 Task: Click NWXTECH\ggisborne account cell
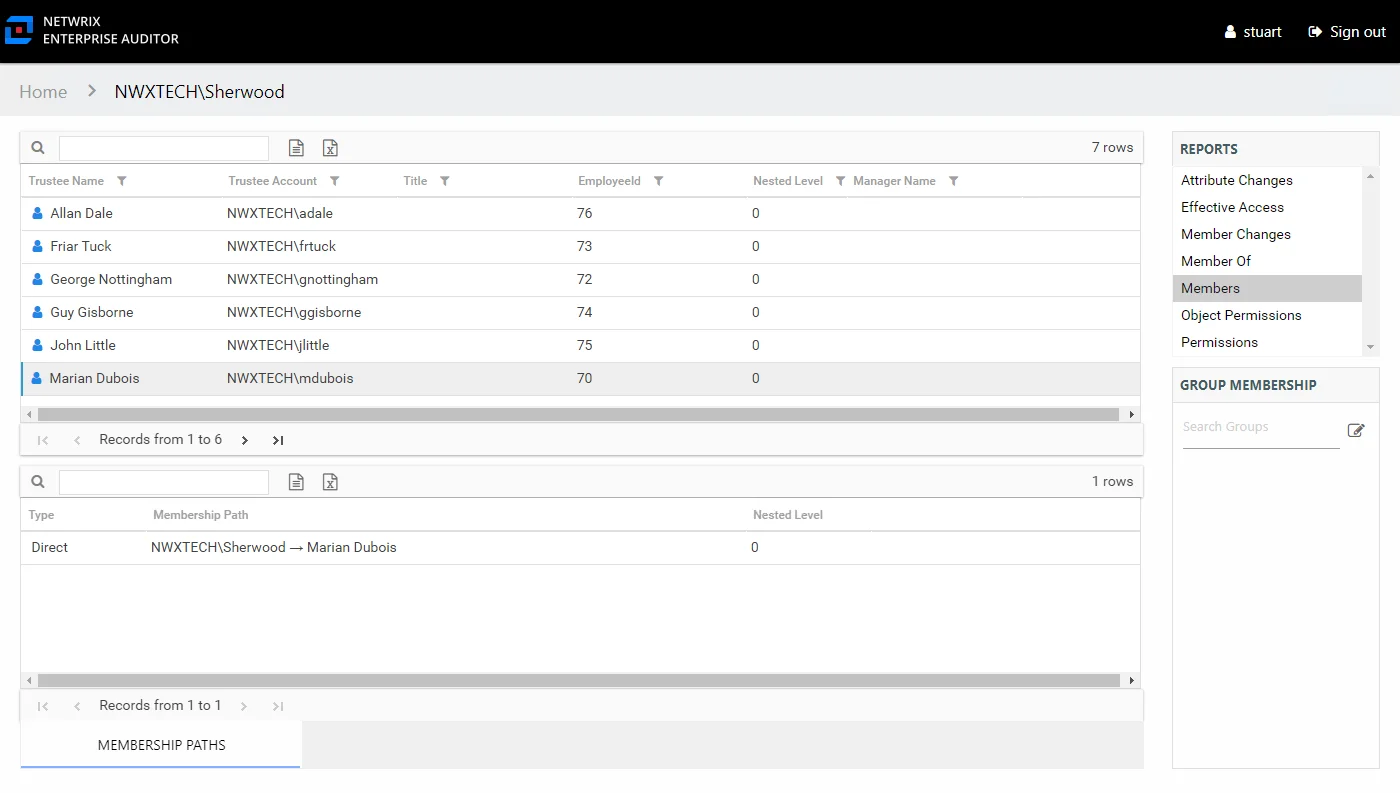[x=294, y=312]
